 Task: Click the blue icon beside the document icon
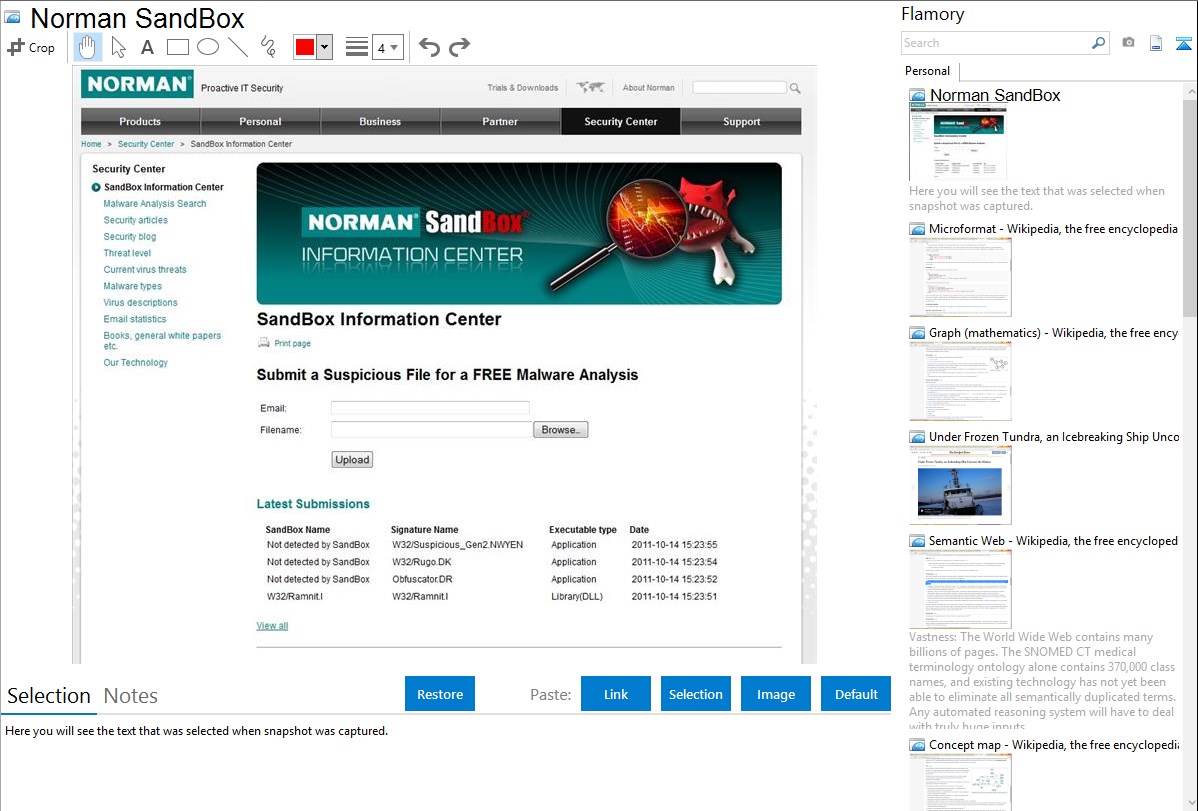pos(1183,43)
